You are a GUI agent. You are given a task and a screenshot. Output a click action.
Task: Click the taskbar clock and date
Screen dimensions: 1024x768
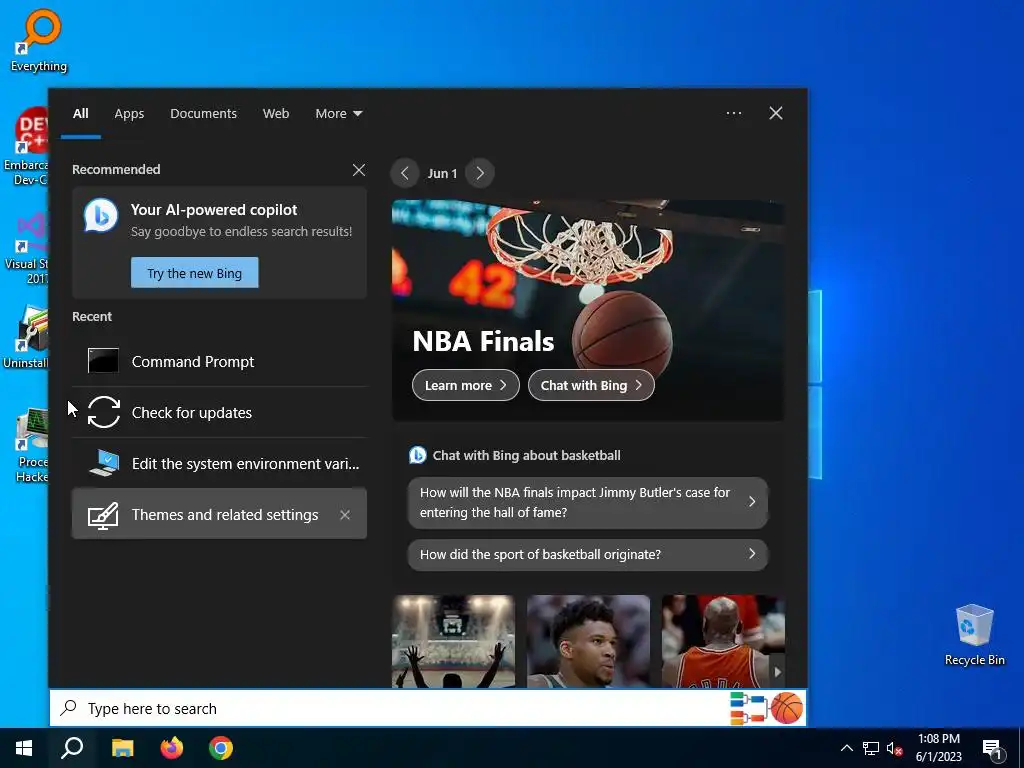[938, 748]
